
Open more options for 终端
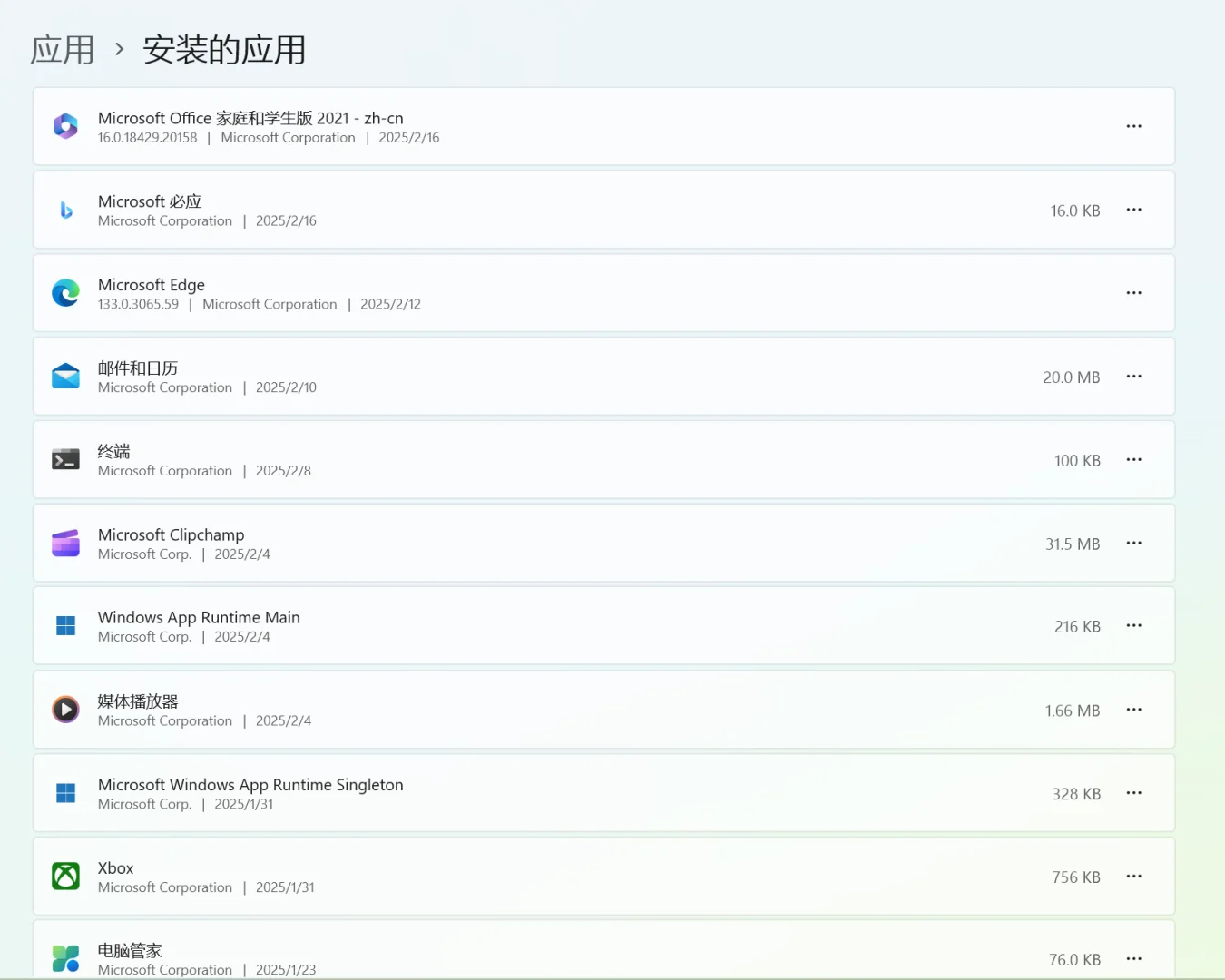1133,459
